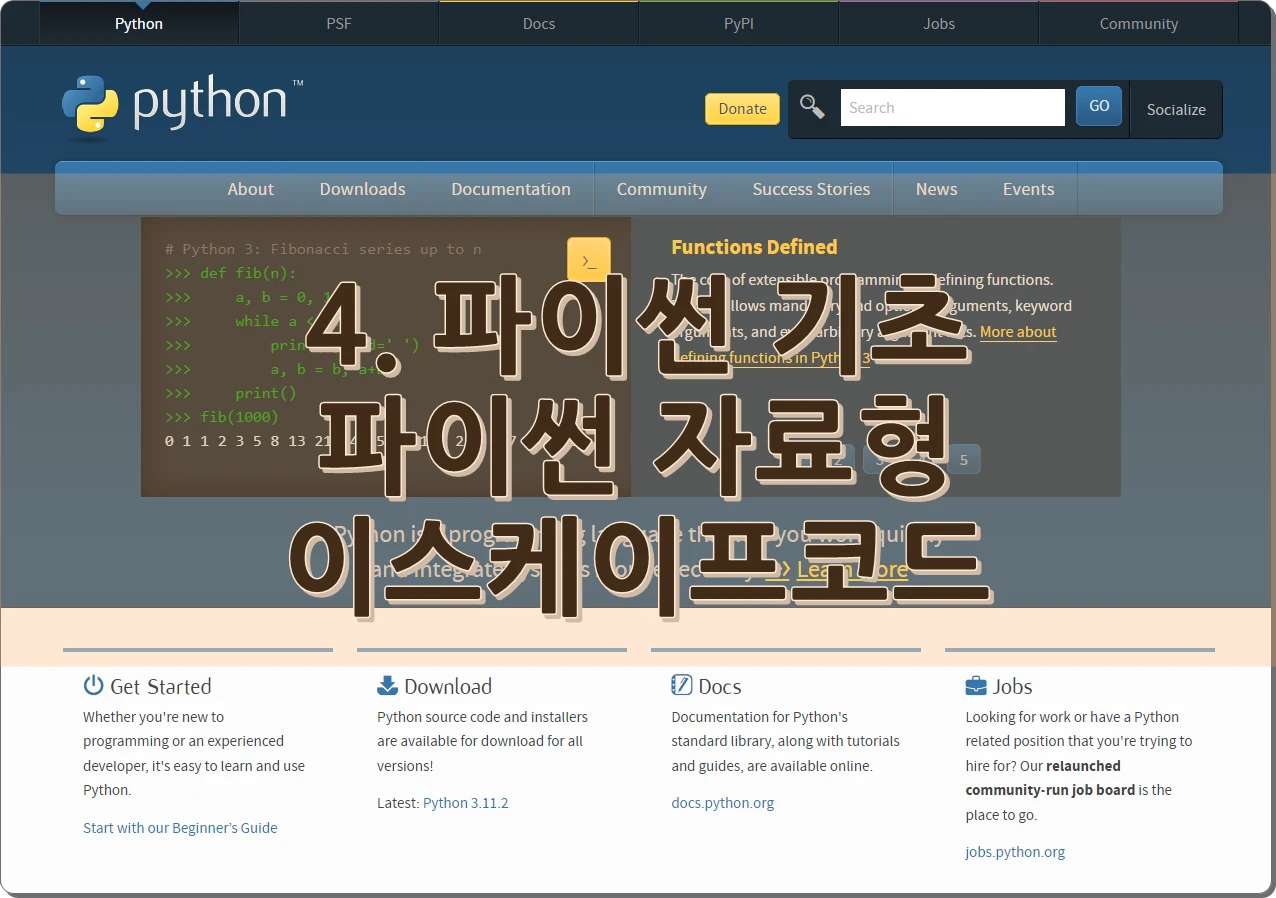Image resolution: width=1276 pixels, height=898 pixels.
Task: Go to slide 5 in the code carousel
Action: (963, 460)
